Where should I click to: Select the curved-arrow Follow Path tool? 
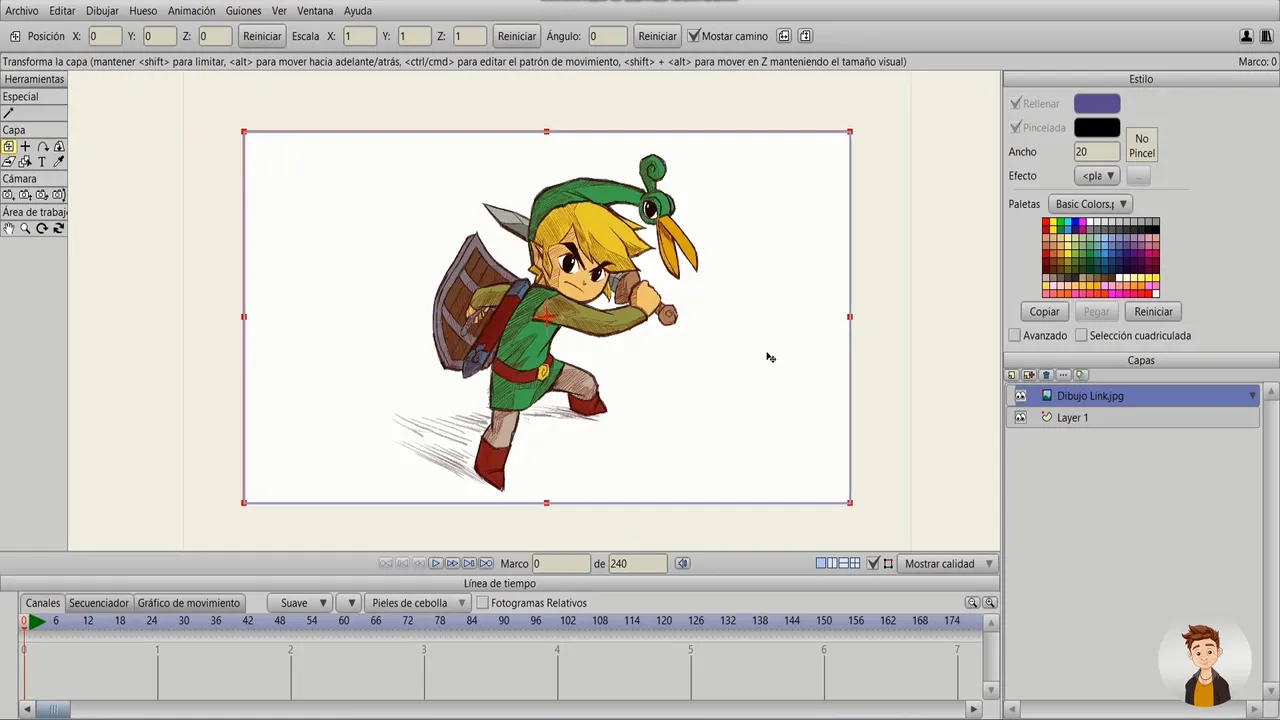(x=42, y=146)
